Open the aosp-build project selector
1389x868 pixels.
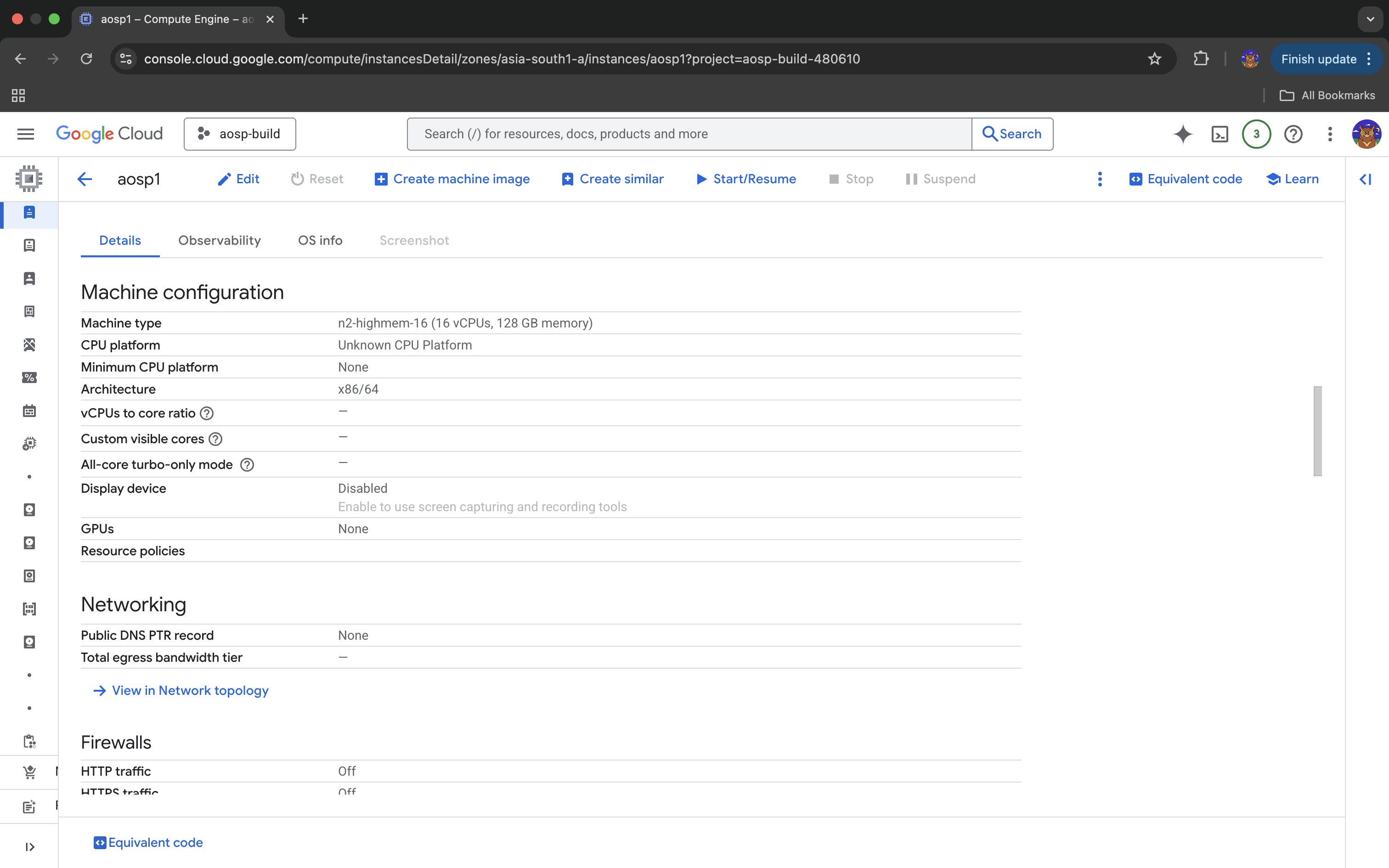[239, 134]
